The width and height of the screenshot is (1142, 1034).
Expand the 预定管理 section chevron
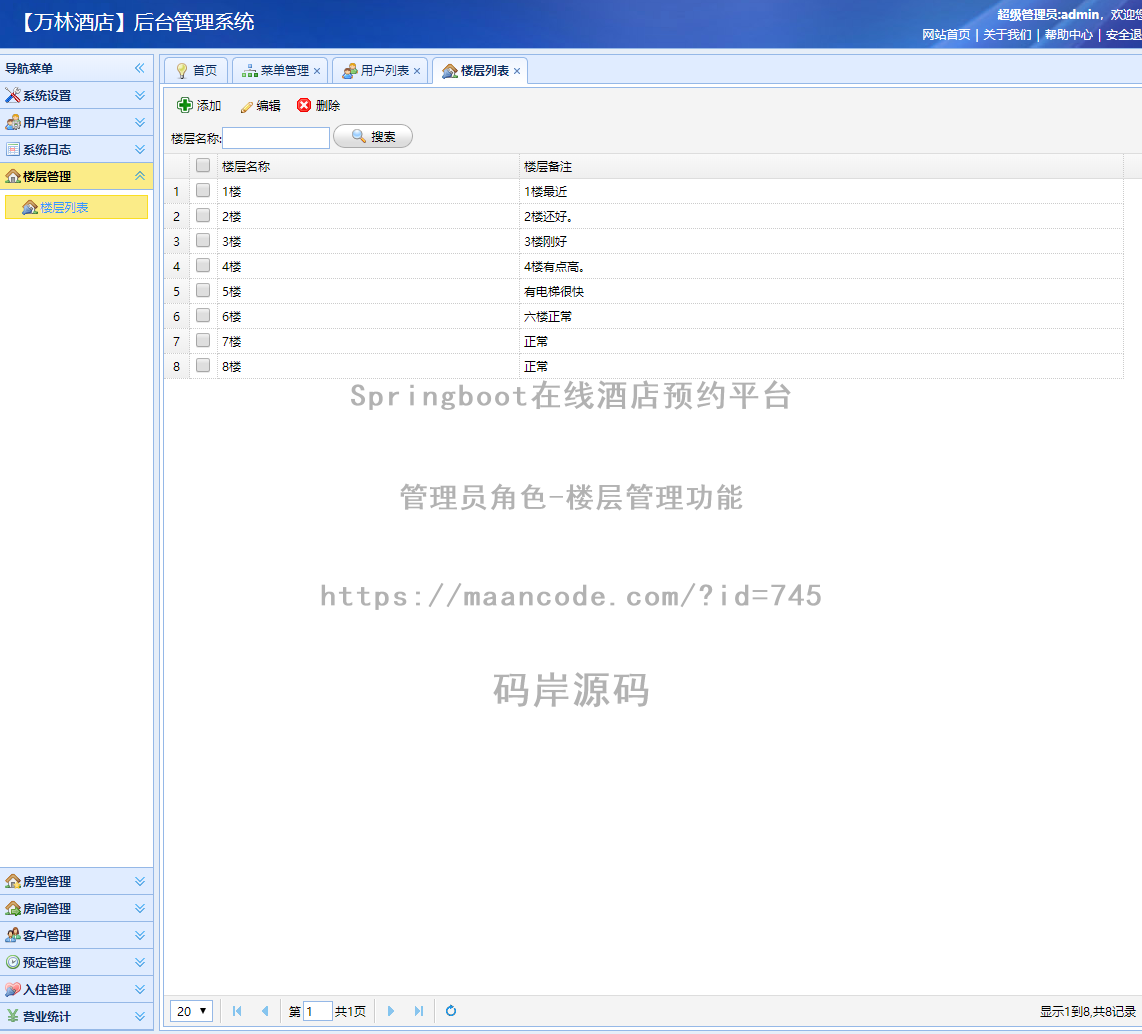point(140,962)
